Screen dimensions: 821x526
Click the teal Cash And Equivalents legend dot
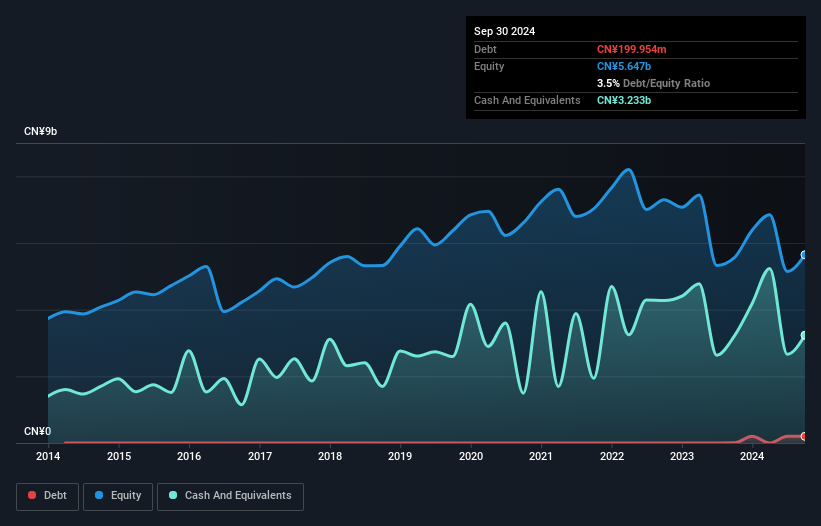[173, 495]
